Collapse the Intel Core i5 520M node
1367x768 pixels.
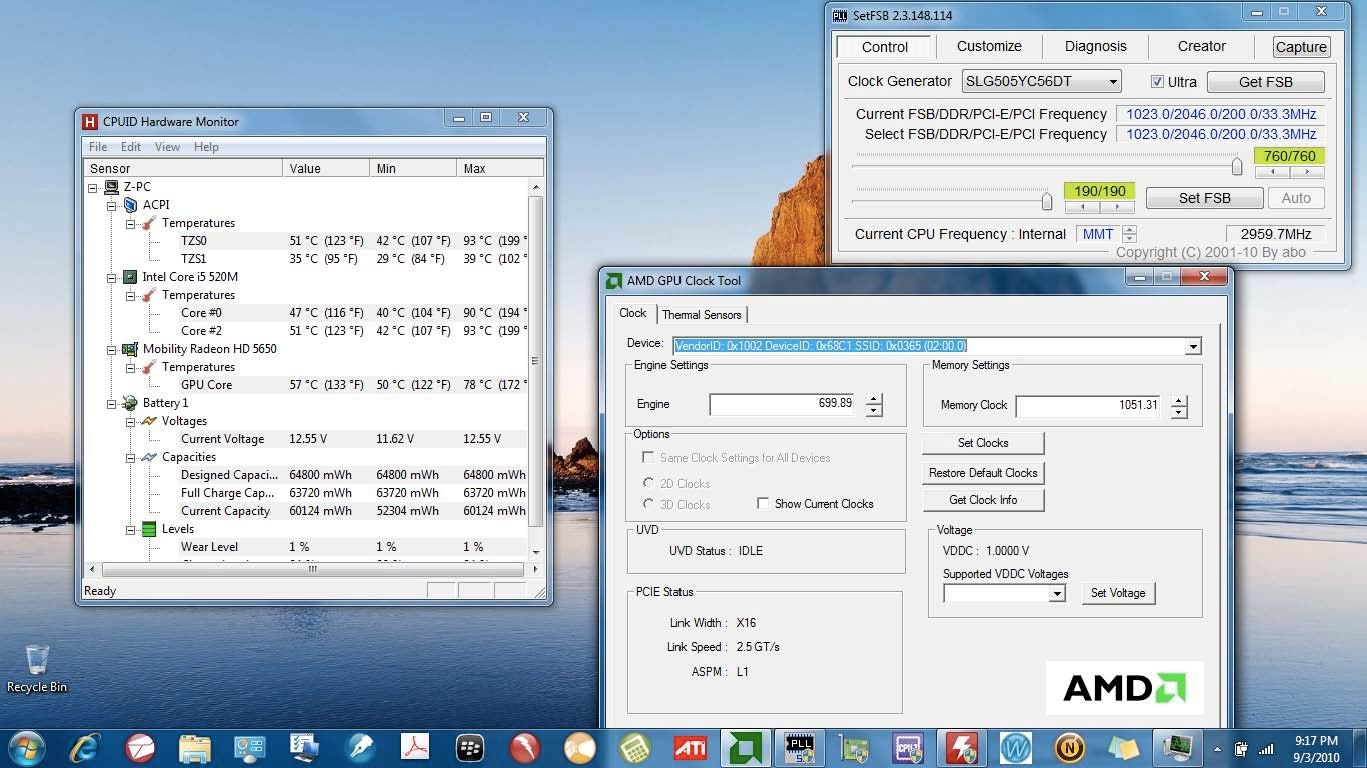point(113,277)
